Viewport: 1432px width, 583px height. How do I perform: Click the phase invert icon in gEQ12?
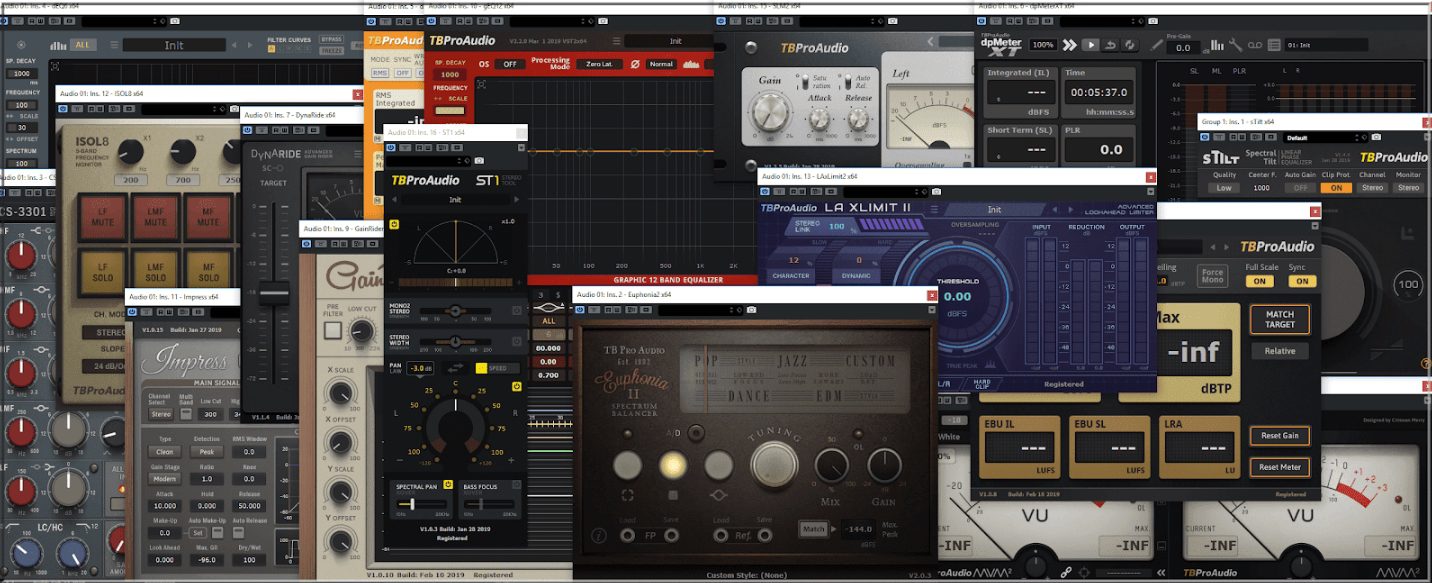[x=633, y=64]
